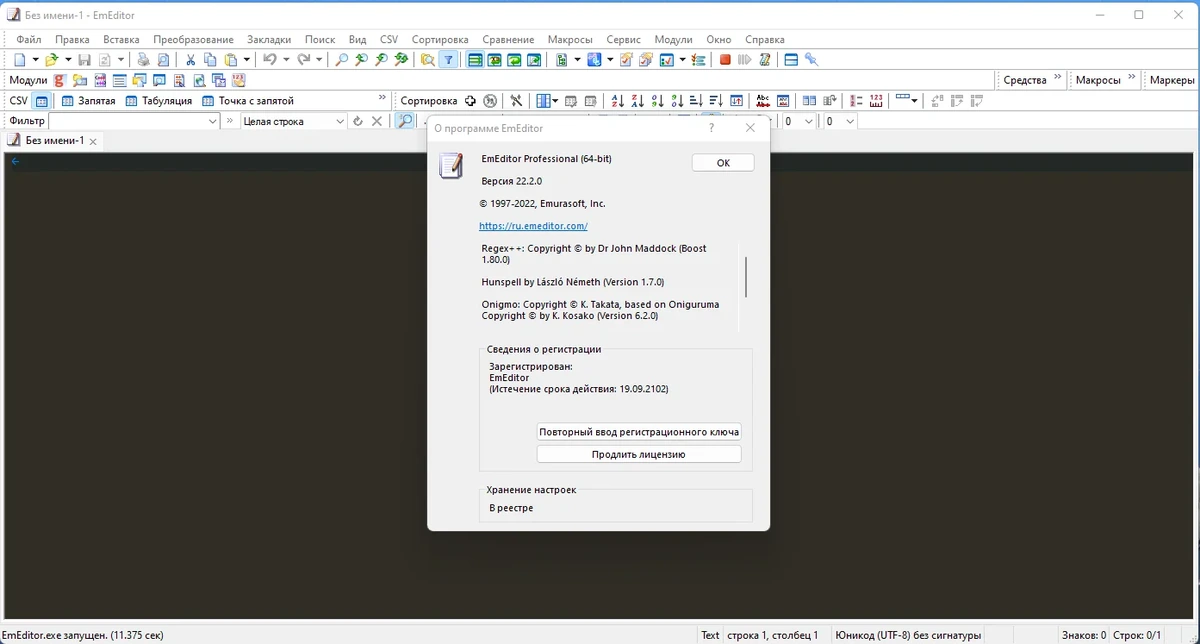Click the Run macro play icon
This screenshot has width=1200, height=644.
(x=744, y=60)
